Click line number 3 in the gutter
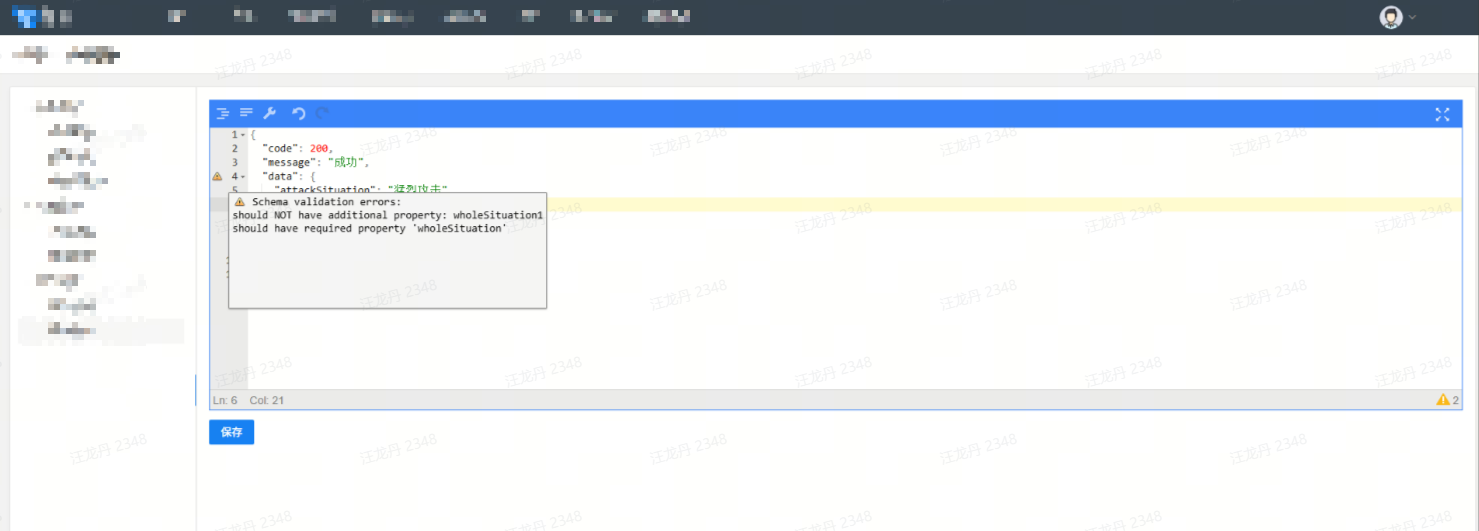The height and width of the screenshot is (531, 1479). (234, 162)
